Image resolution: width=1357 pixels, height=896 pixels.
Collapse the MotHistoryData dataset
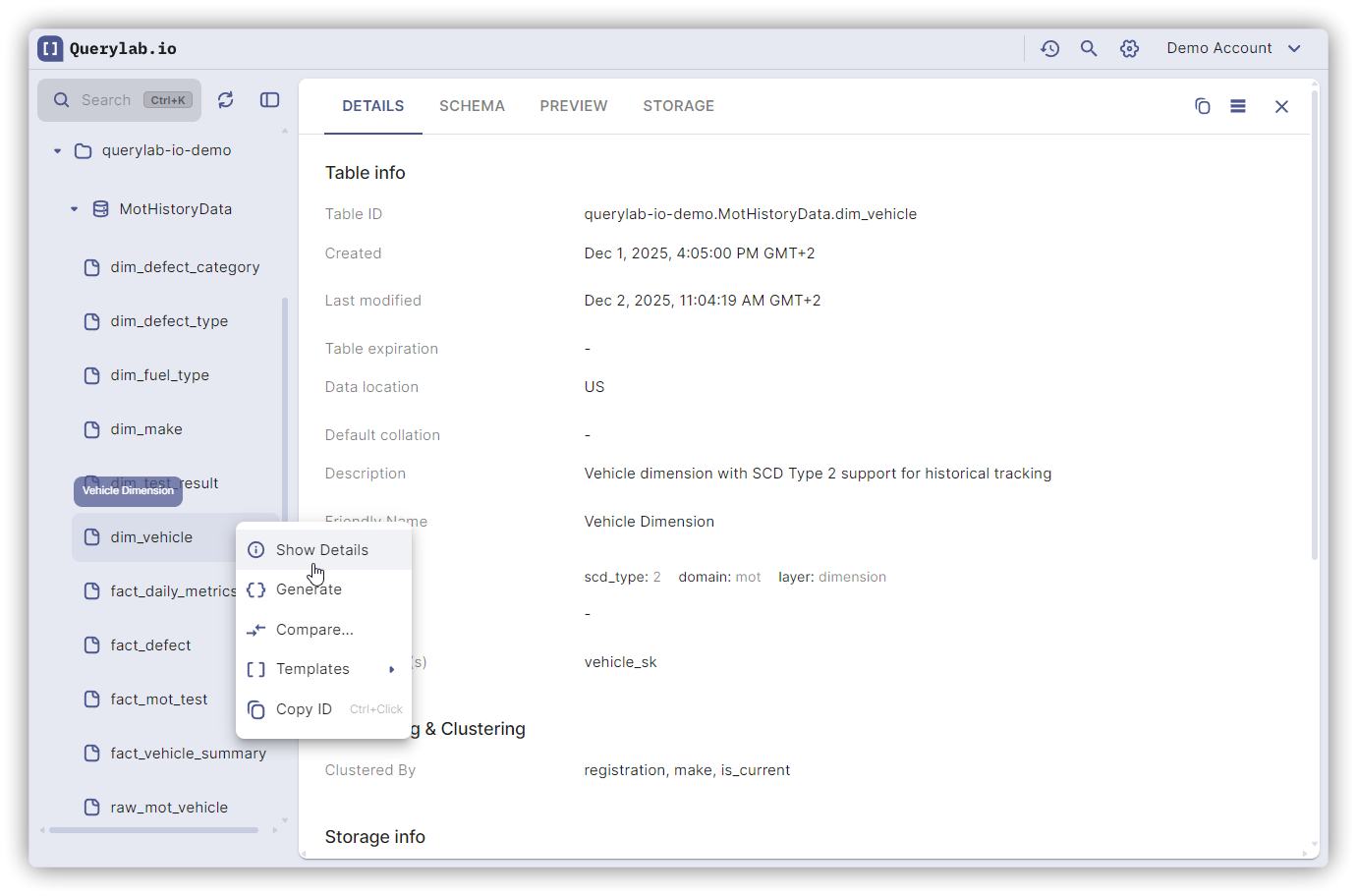75,209
